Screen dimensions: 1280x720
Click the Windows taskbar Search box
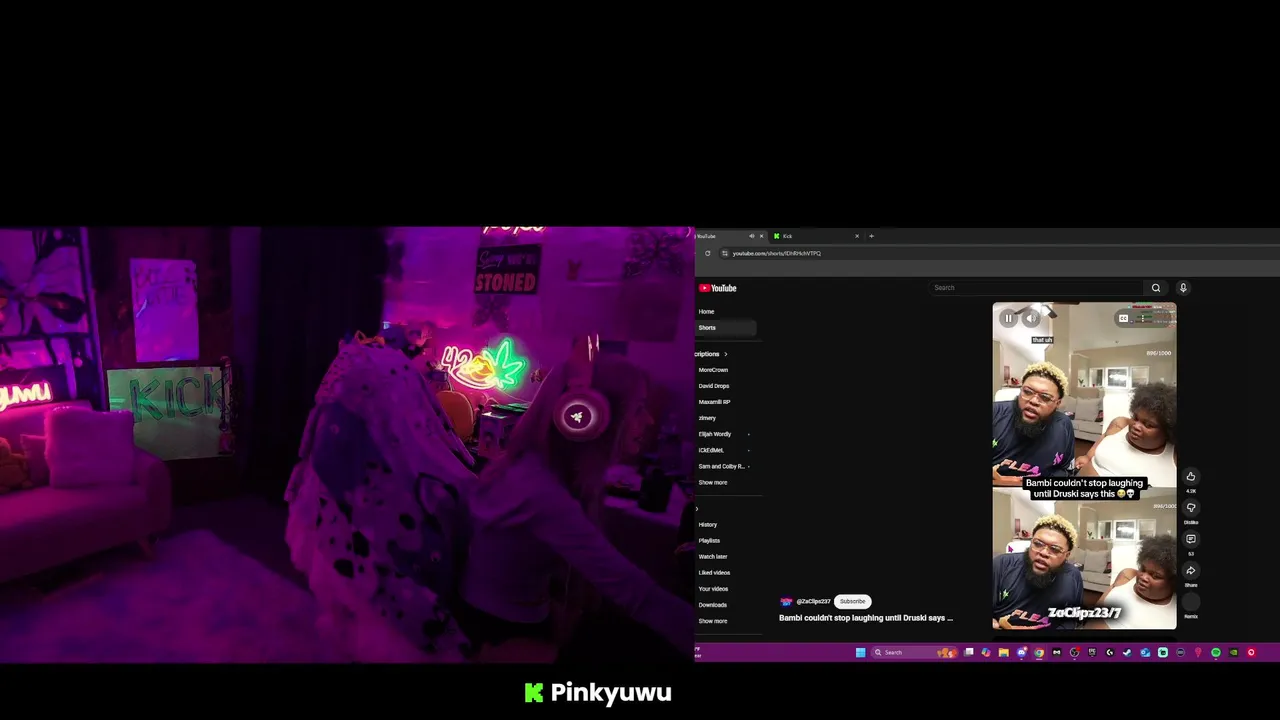pos(916,652)
